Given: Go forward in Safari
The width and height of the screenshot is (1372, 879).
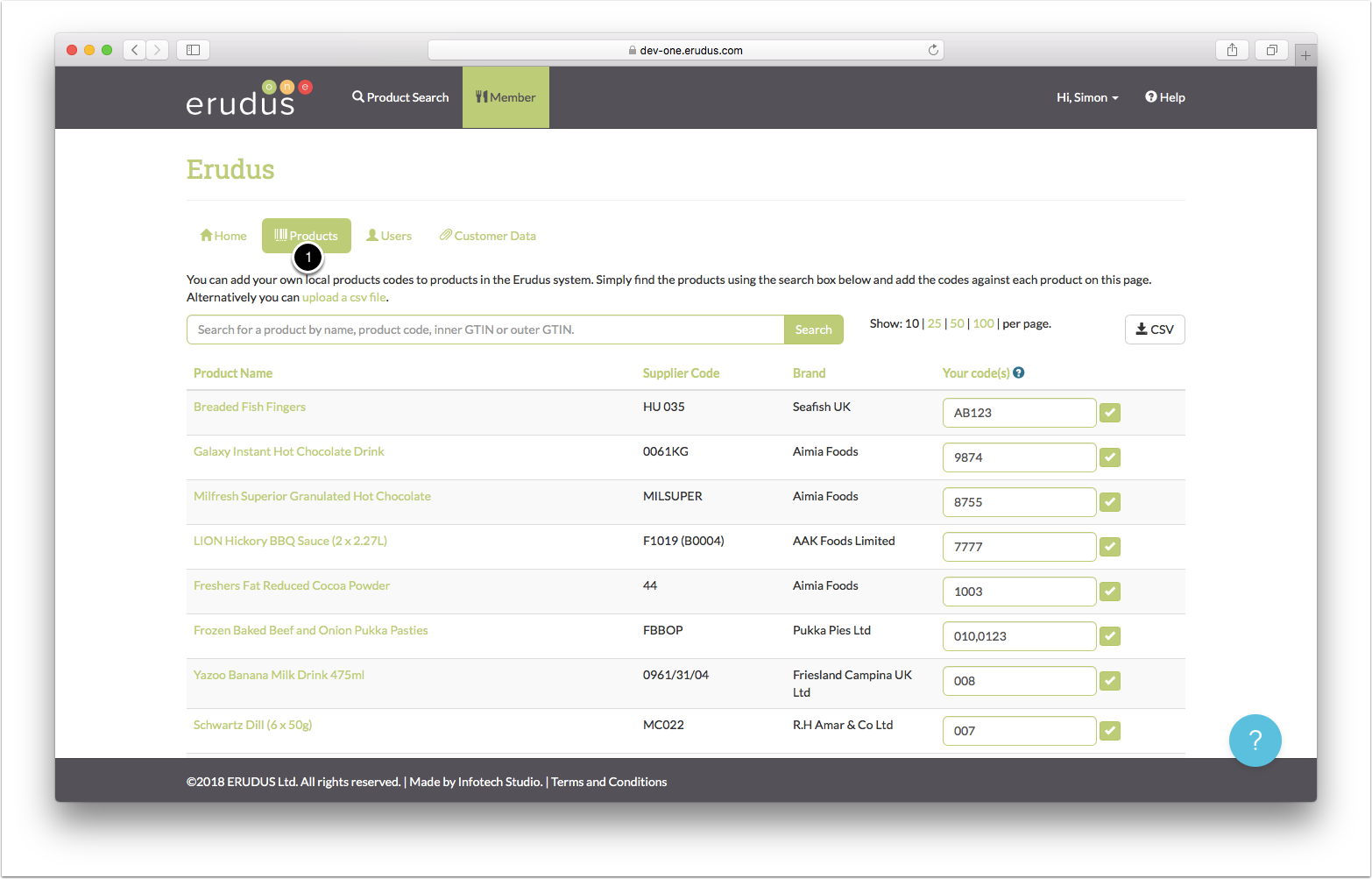Looking at the screenshot, I should coord(158,50).
